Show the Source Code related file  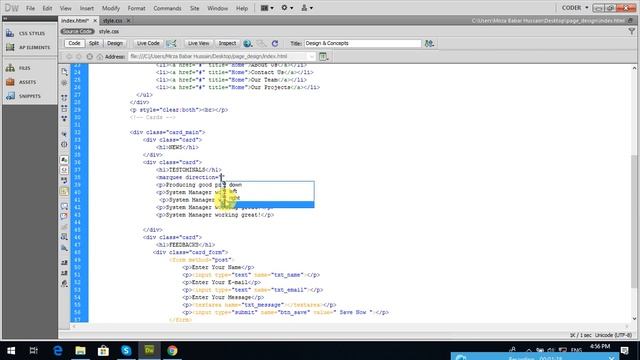coord(78,31)
